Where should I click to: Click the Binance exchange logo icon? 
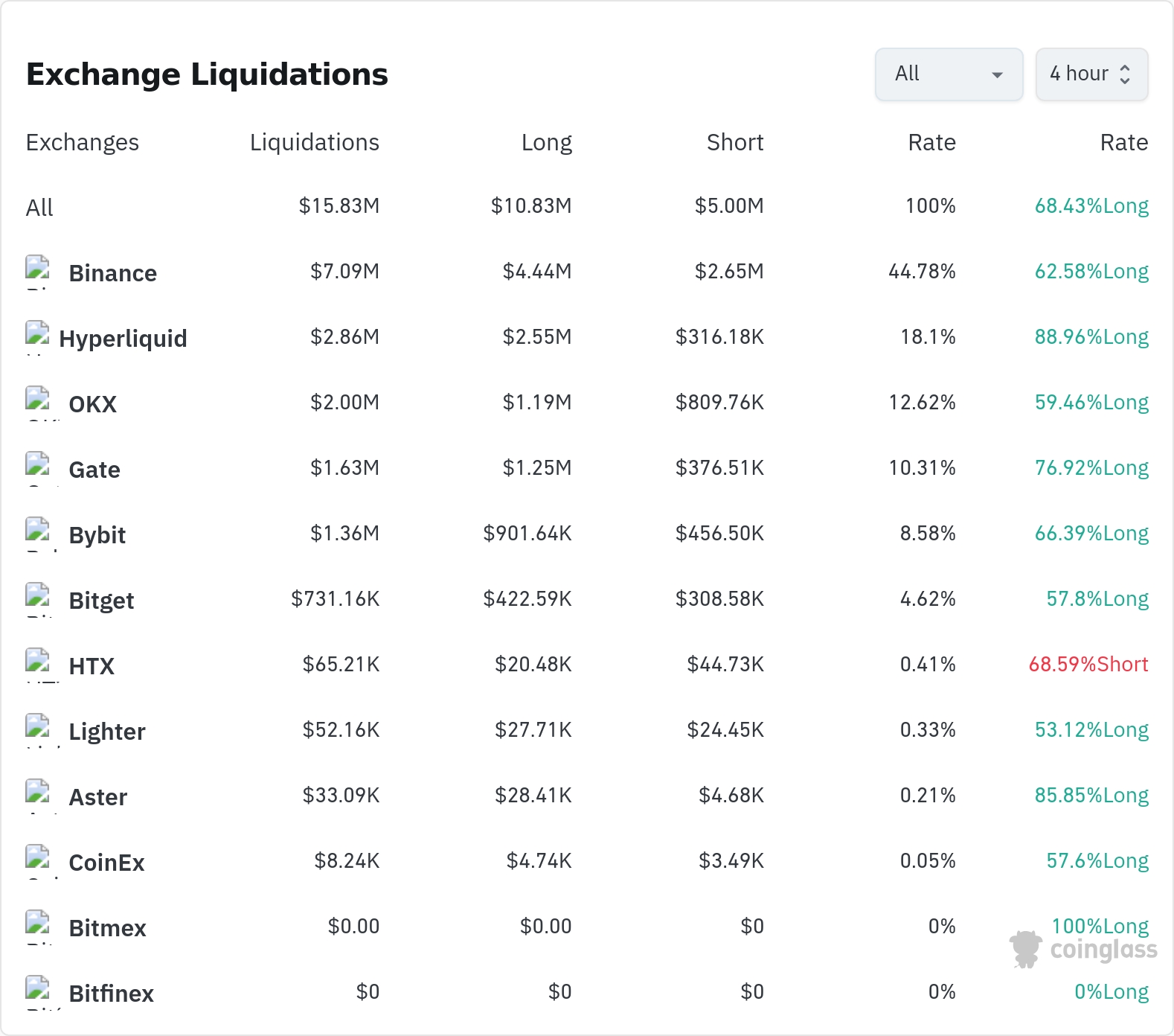[x=38, y=272]
